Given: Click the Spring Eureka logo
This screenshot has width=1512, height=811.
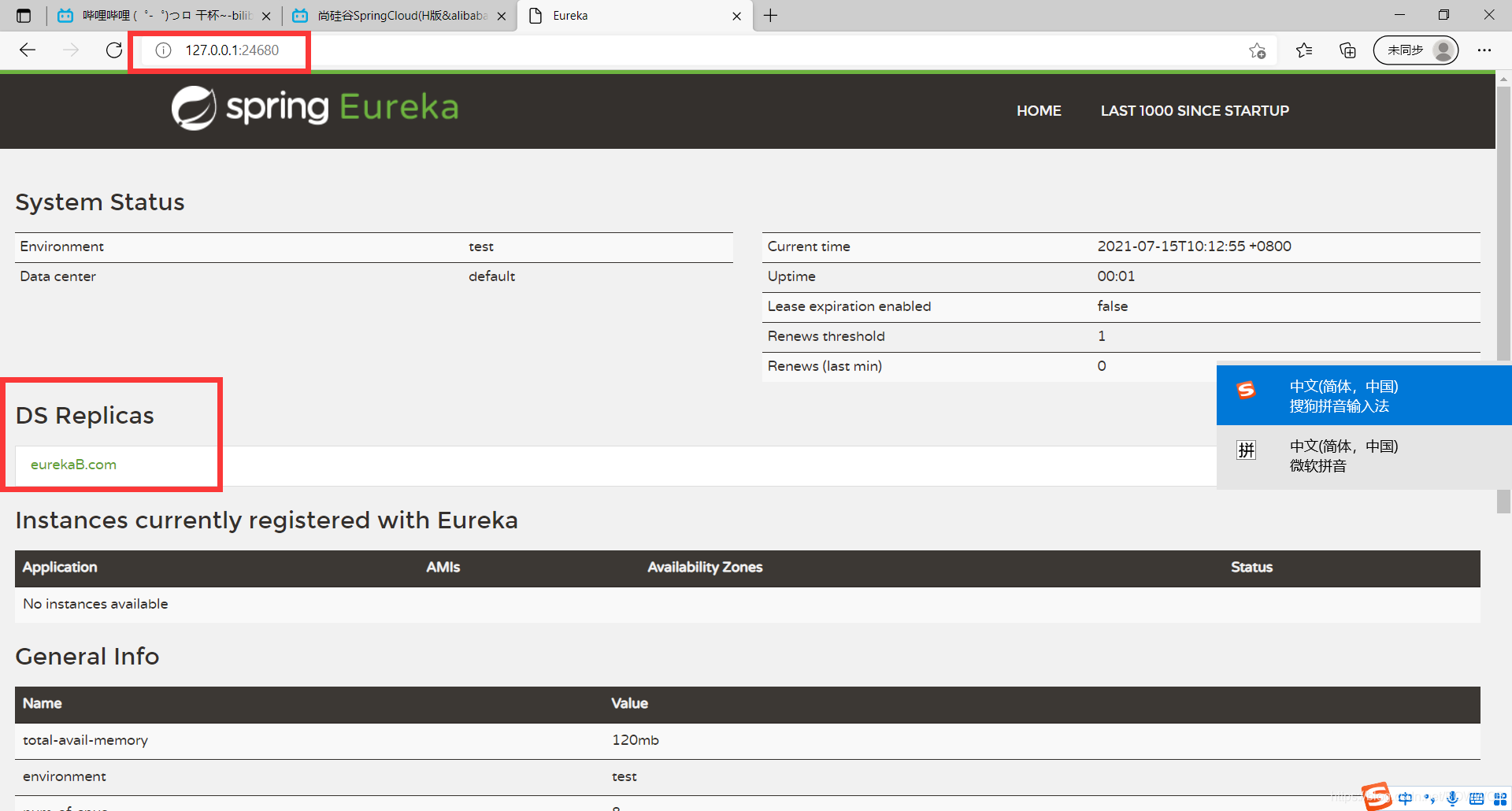Looking at the screenshot, I should click(315, 108).
